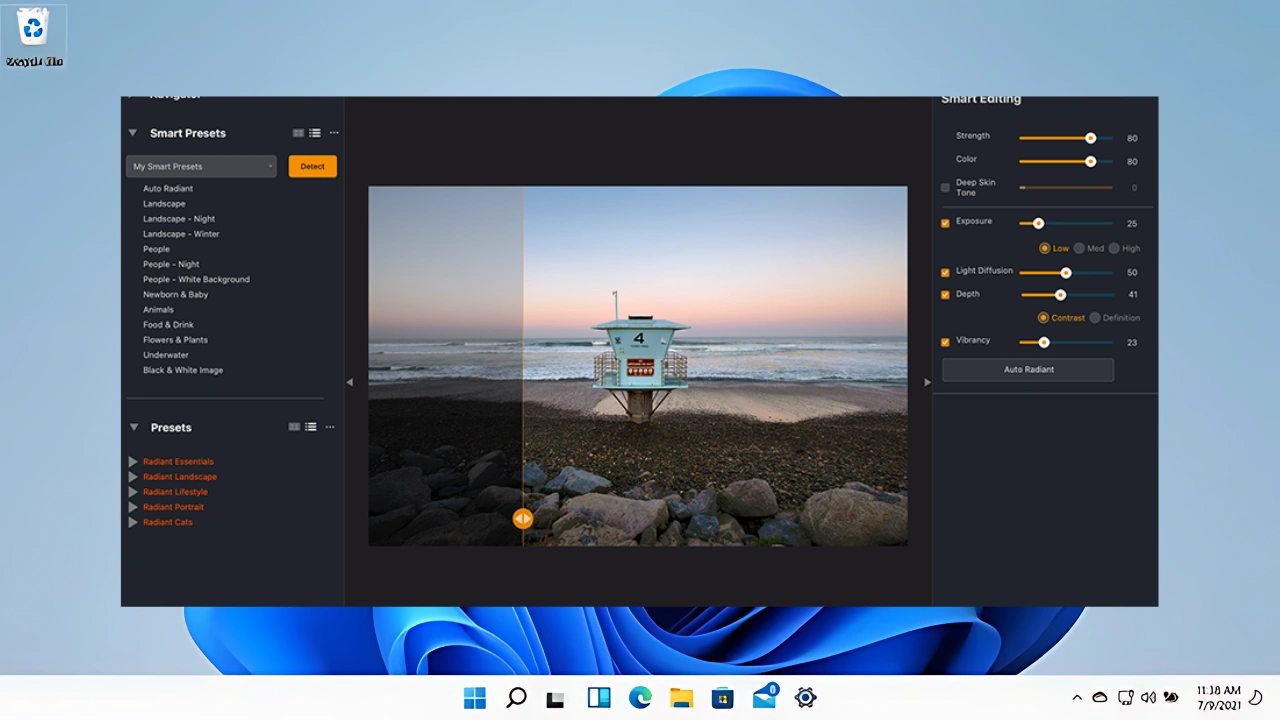
Task: Uncheck the Vibrancy checkbox
Action: coord(945,342)
